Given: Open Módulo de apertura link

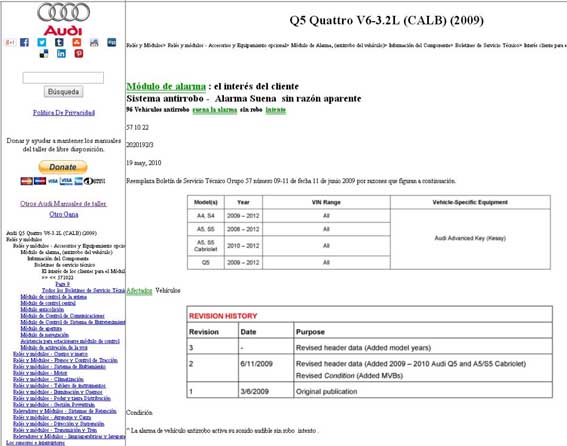Looking at the screenshot, I should [x=41, y=328].
